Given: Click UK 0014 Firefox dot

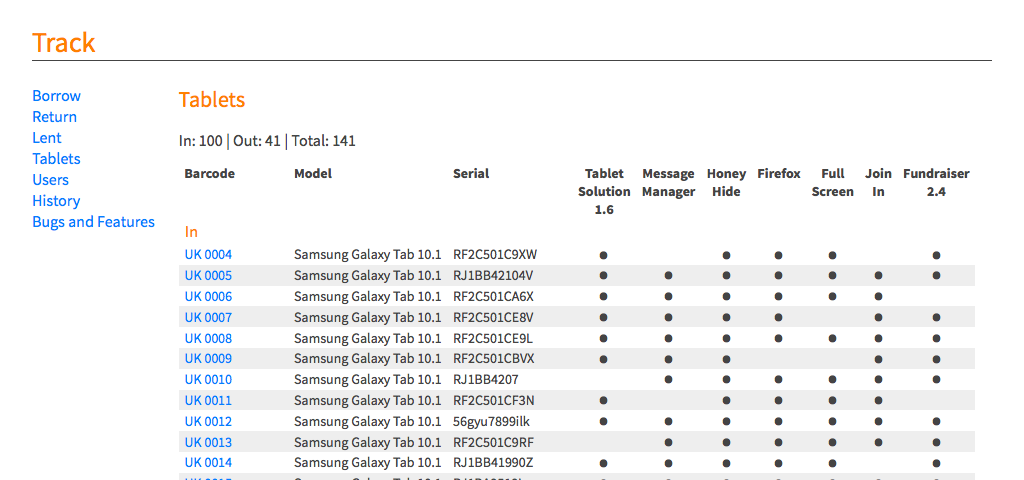Looking at the screenshot, I should (x=778, y=463).
